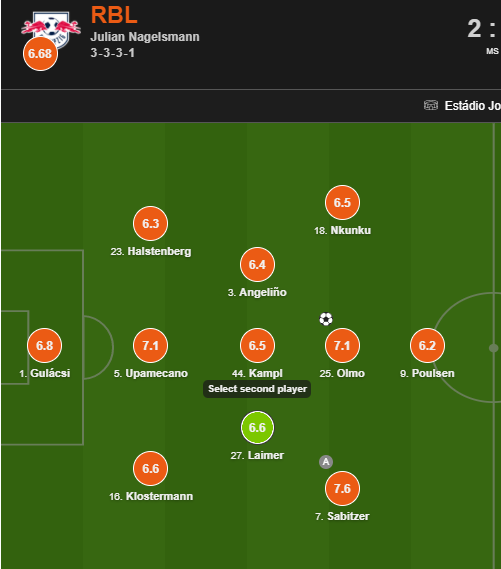Deselect the highlighted green Laimer circle

point(257,427)
